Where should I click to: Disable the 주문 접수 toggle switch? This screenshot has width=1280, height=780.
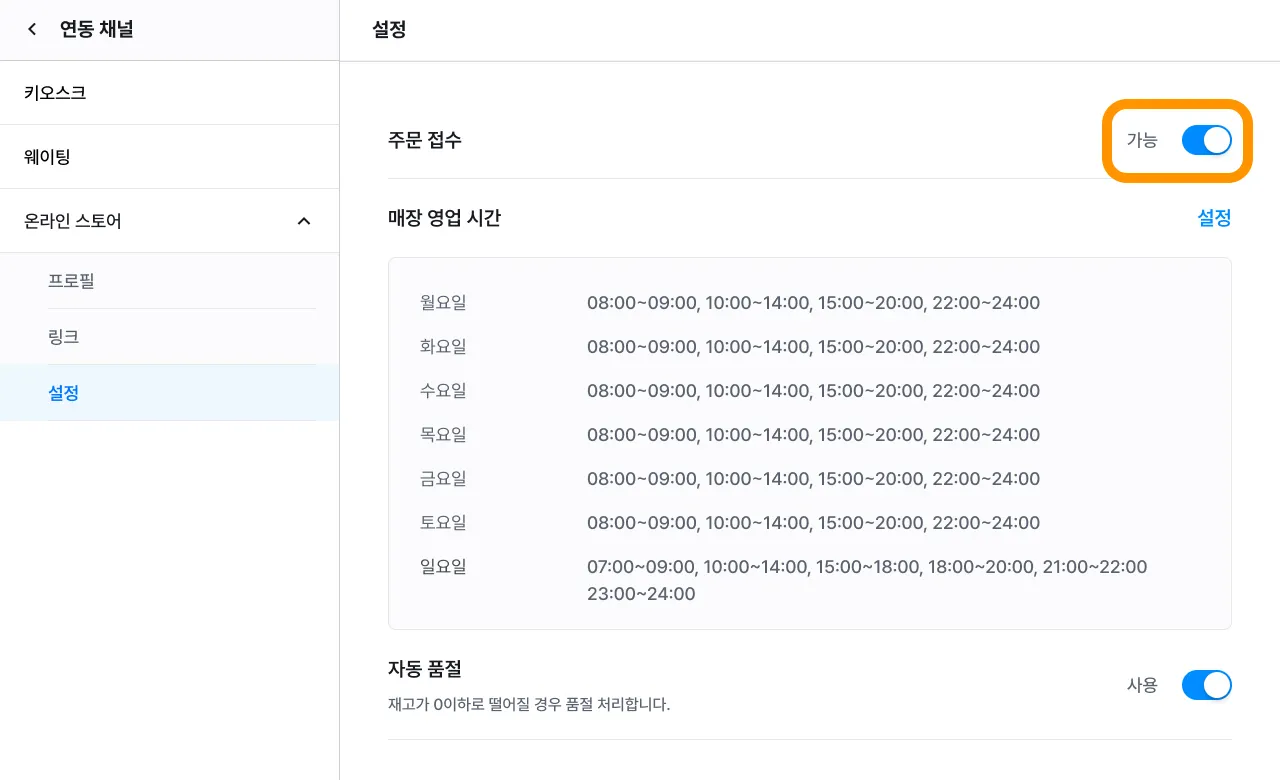(1206, 141)
